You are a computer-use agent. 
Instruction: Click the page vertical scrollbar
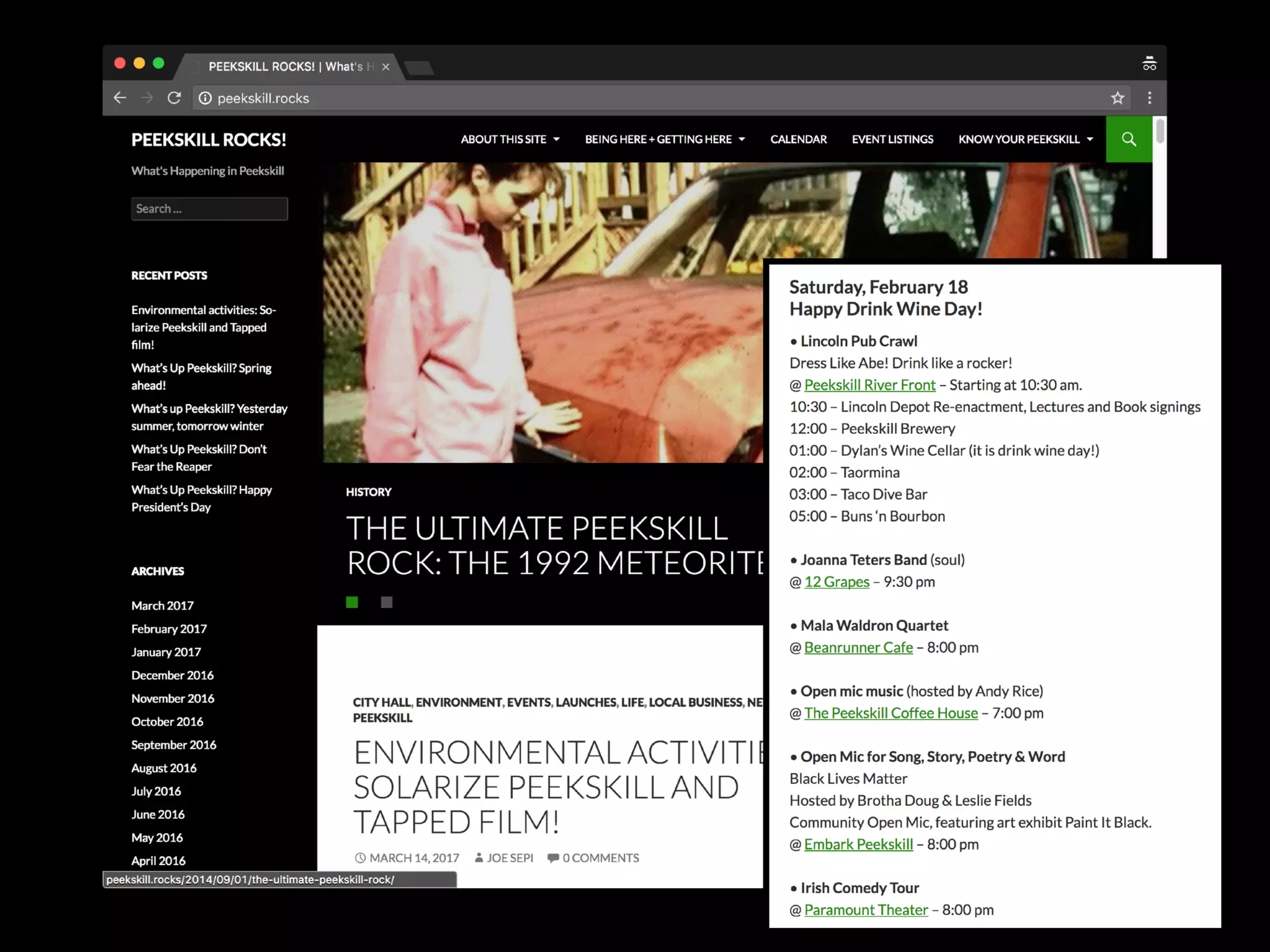[x=1160, y=131]
